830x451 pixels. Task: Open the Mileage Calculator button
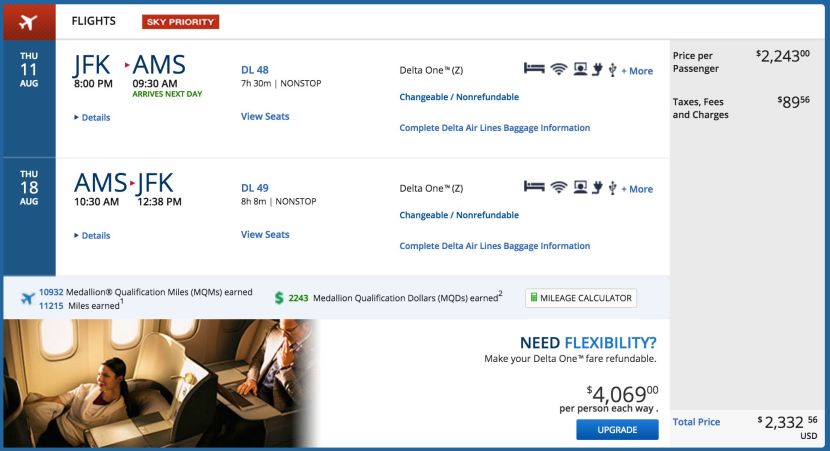pos(581,298)
